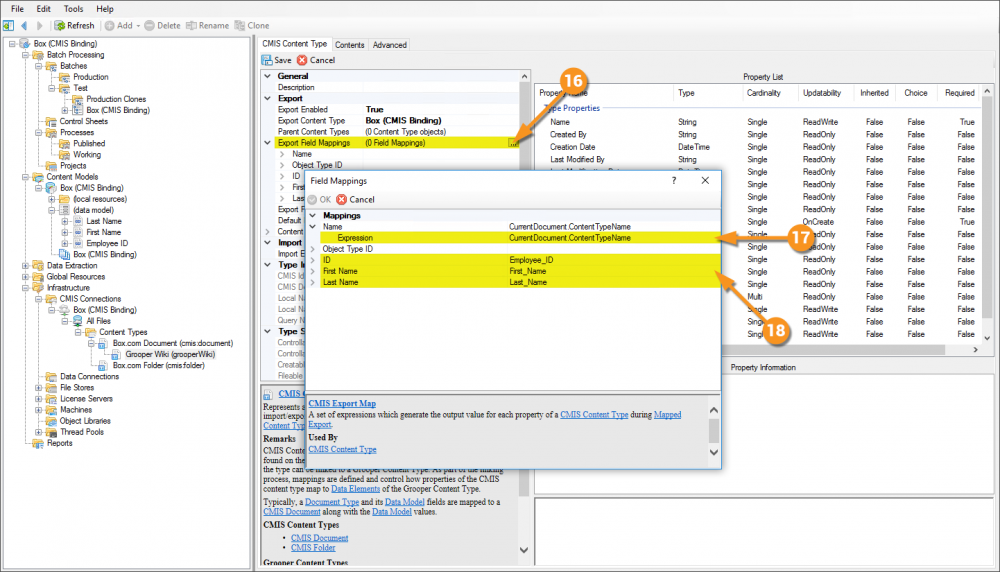Switch to the Contents tab
The image size is (1000, 572).
coord(349,45)
